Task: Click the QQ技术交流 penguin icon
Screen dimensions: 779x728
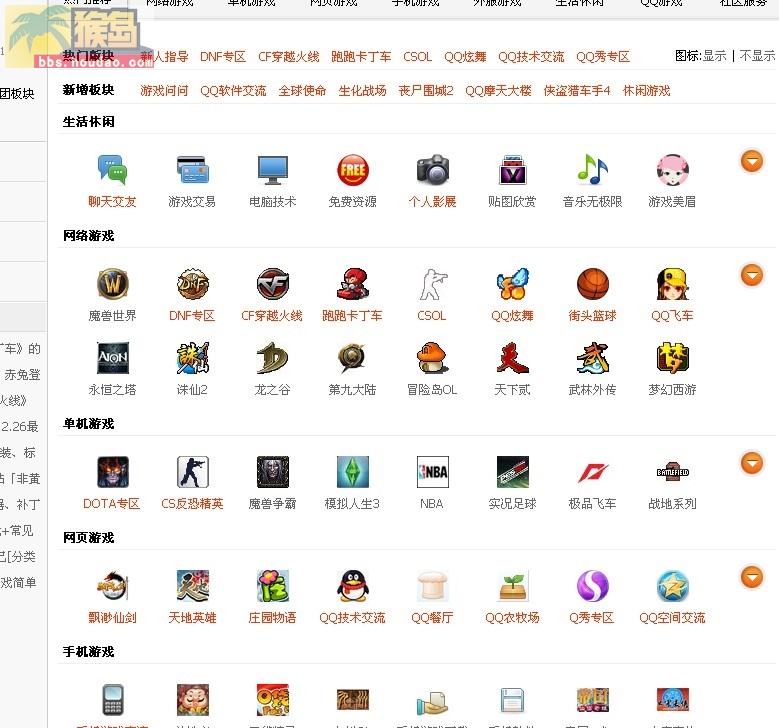Action: tap(353, 585)
